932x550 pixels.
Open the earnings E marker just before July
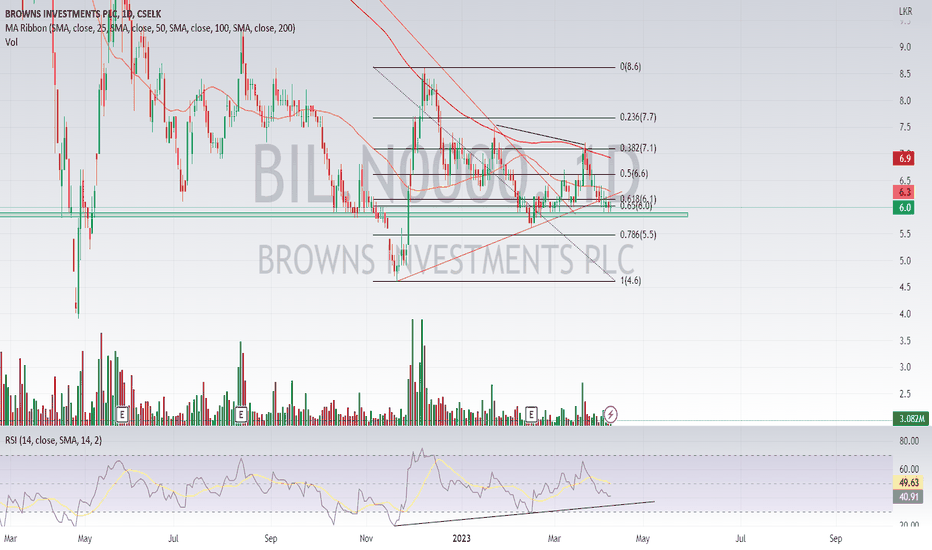coord(123,414)
